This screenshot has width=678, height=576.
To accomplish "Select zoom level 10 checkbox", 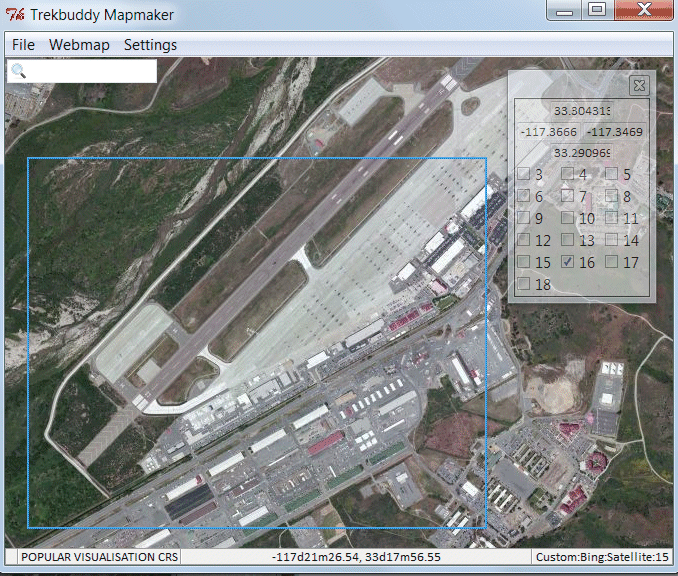I will pos(567,218).
